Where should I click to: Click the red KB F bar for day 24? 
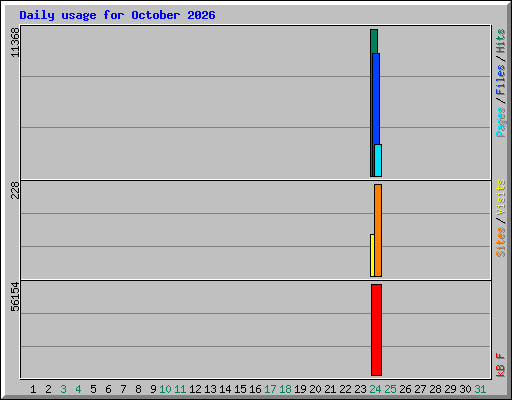click(x=376, y=330)
